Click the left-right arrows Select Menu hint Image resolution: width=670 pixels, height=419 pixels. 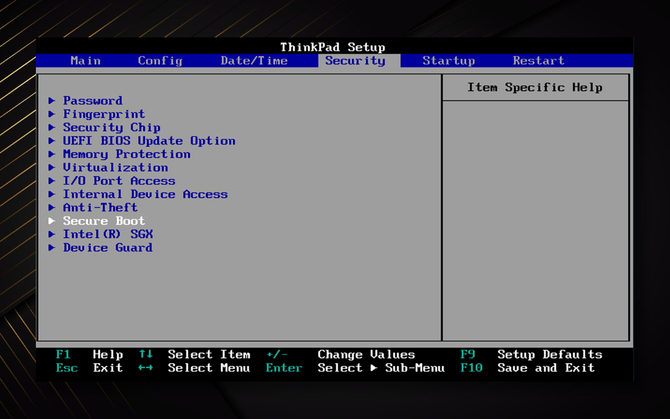click(x=194, y=368)
